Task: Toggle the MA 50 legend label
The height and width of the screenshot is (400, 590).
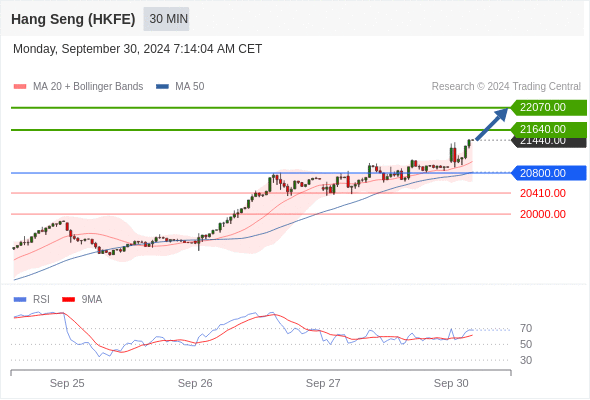Action: coord(190,87)
